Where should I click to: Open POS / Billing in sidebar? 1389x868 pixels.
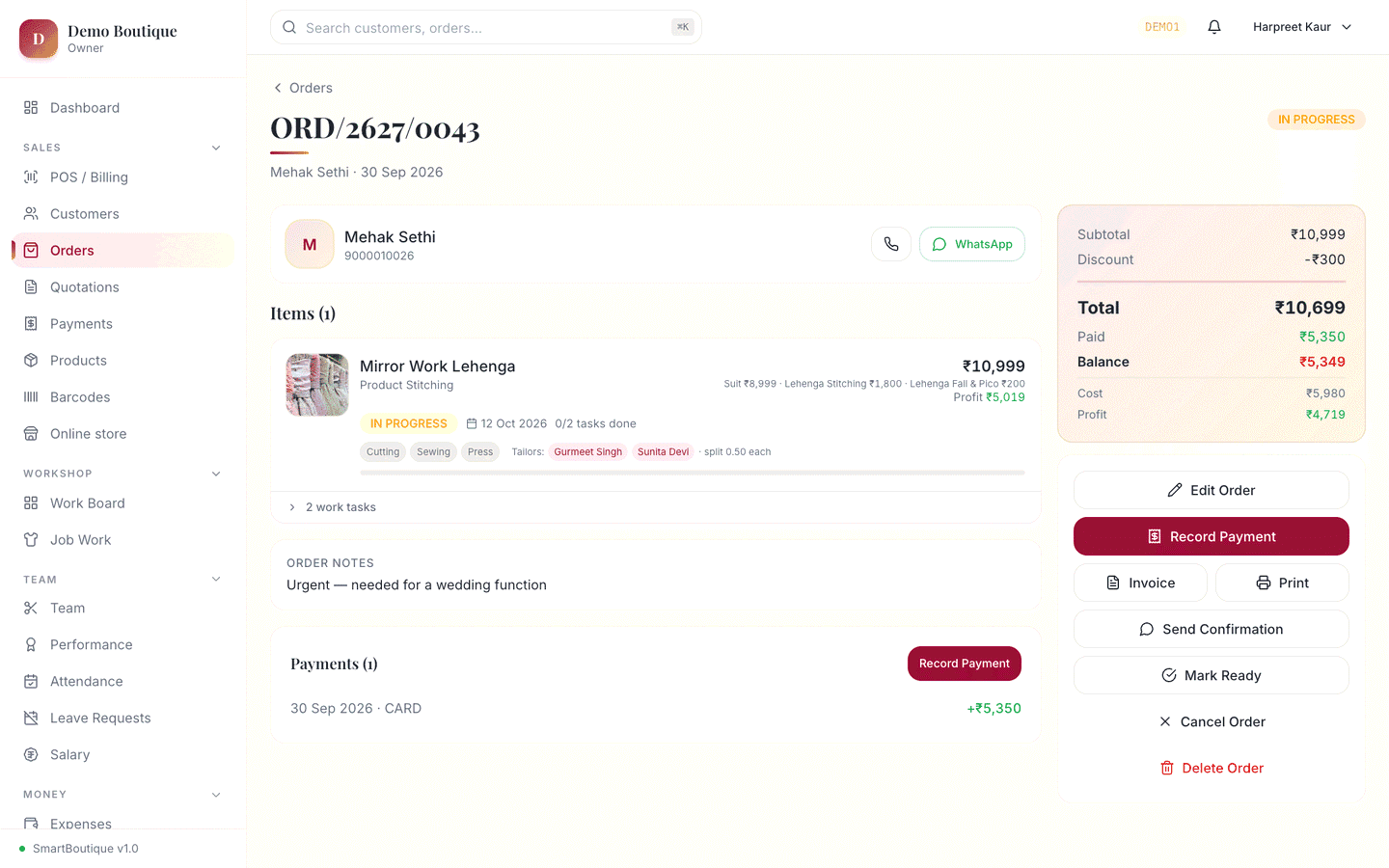[x=123, y=177]
